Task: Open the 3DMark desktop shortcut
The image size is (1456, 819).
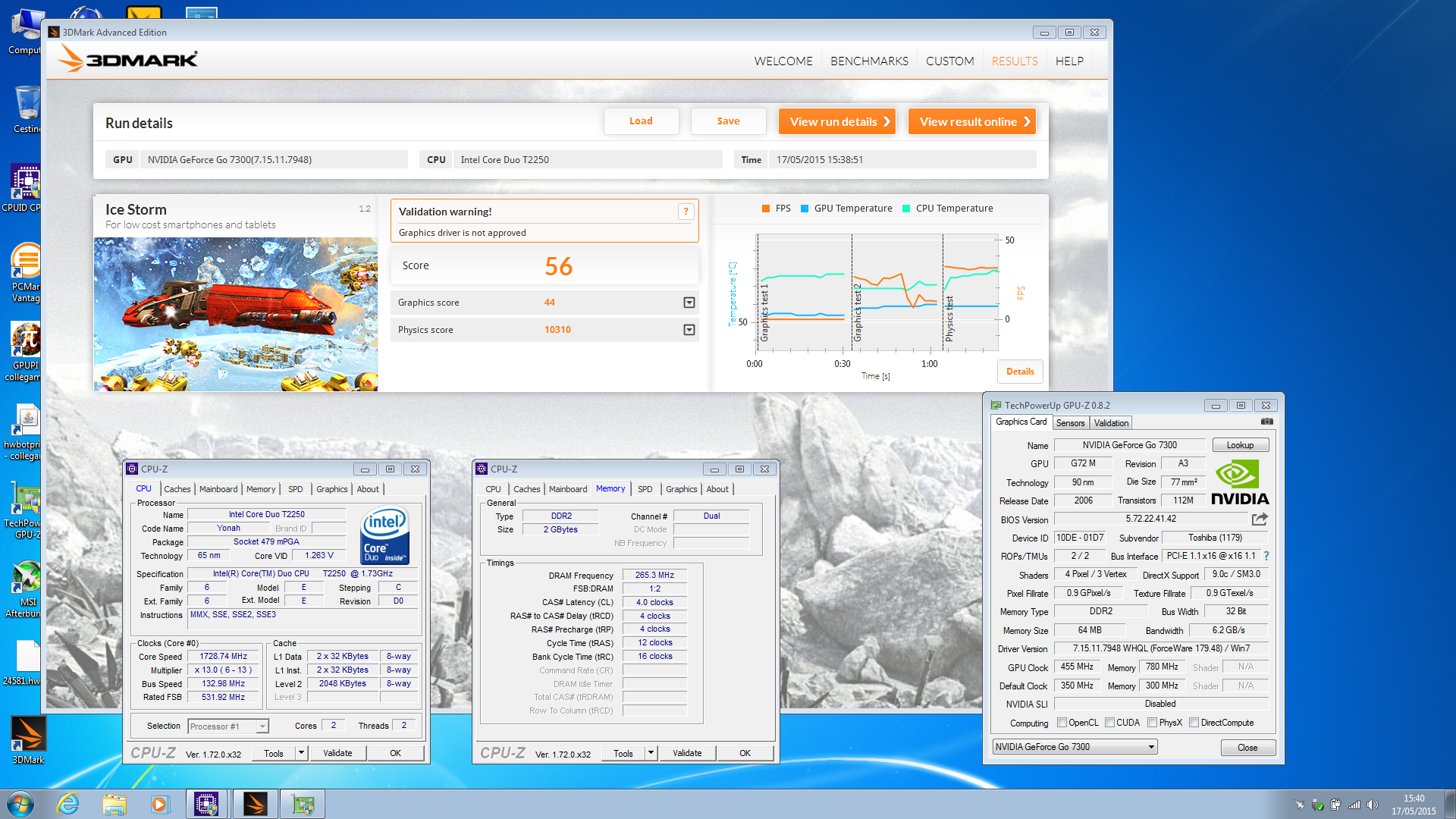Action: point(27,740)
